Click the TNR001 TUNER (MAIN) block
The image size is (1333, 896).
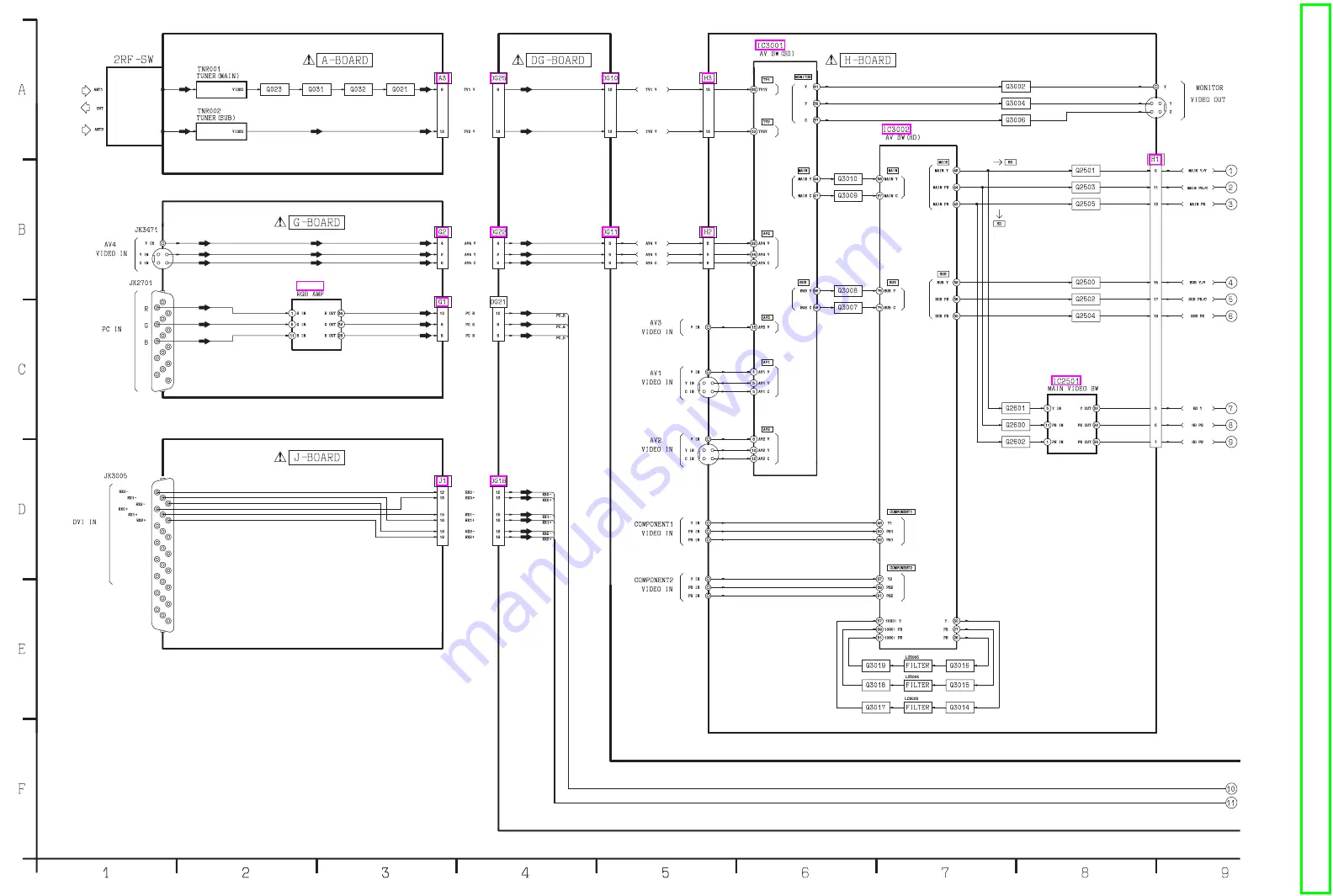point(221,89)
